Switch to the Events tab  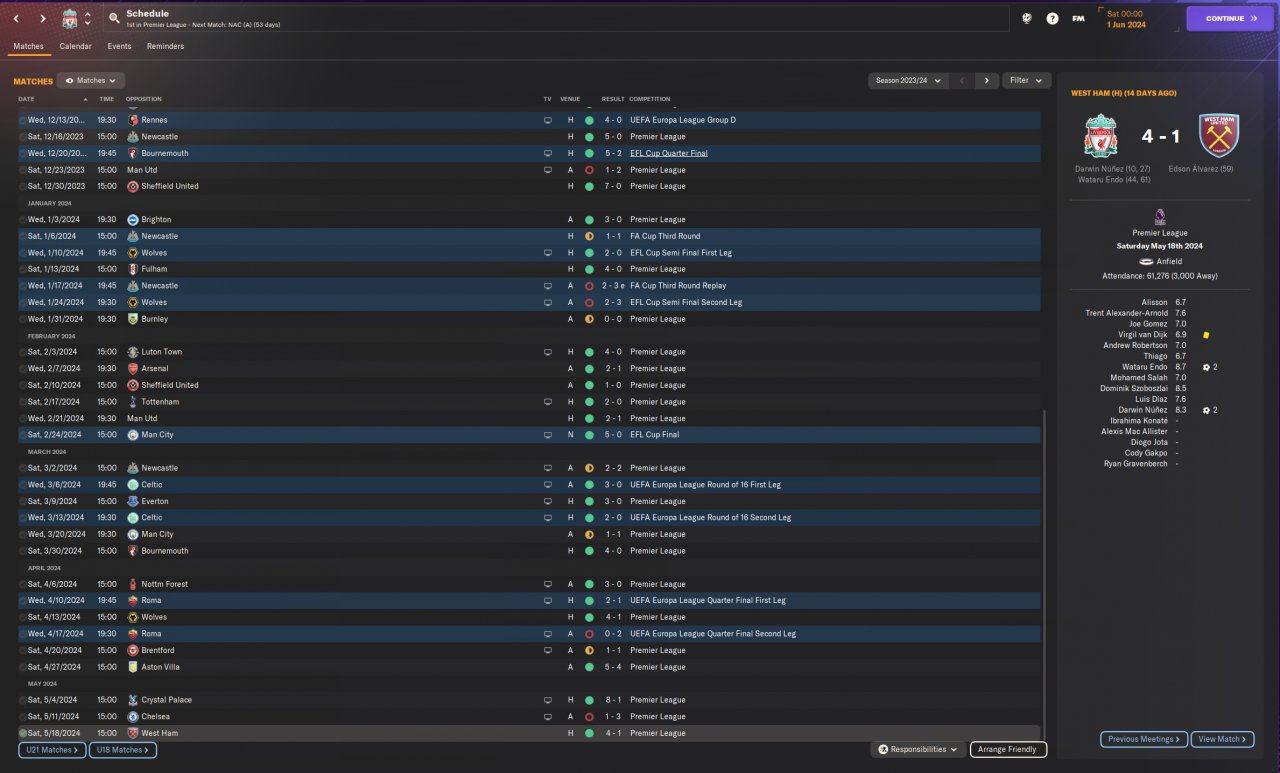pyautogui.click(x=119, y=47)
